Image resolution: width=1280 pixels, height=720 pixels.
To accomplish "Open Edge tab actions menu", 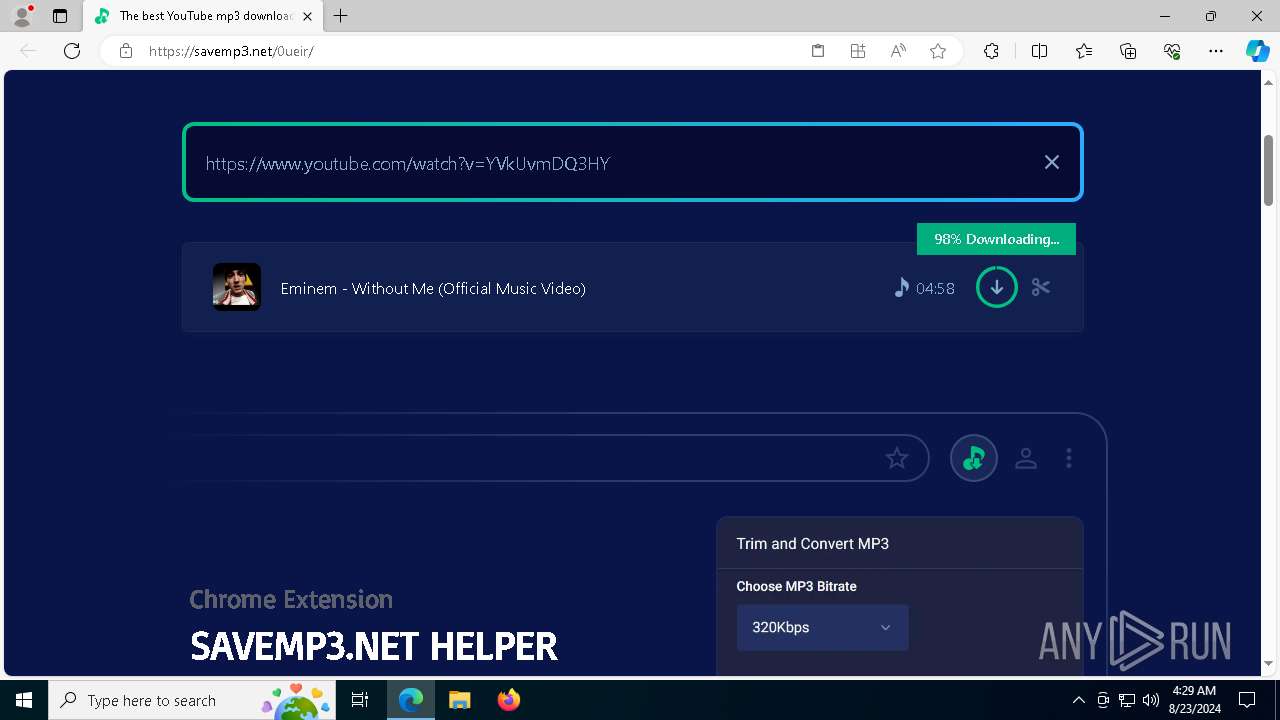I will pyautogui.click(x=60, y=16).
